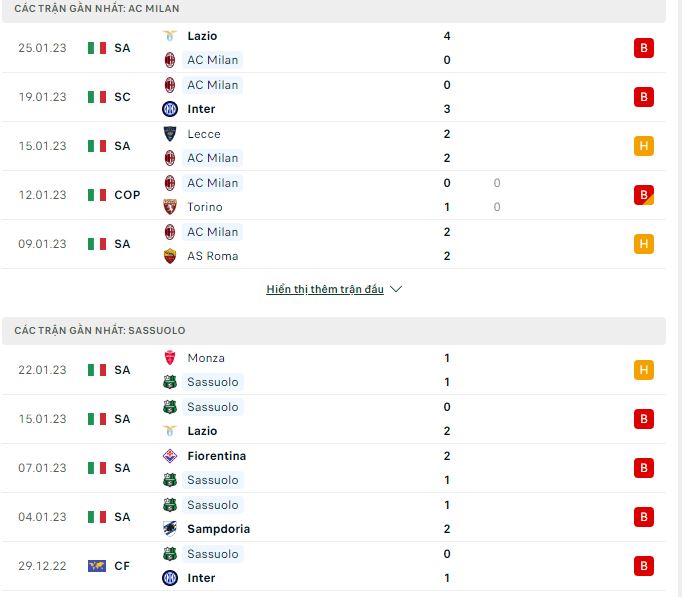Image resolution: width=682 pixels, height=597 pixels.
Task: Click the Lecce crest icon
Action: coord(170,134)
